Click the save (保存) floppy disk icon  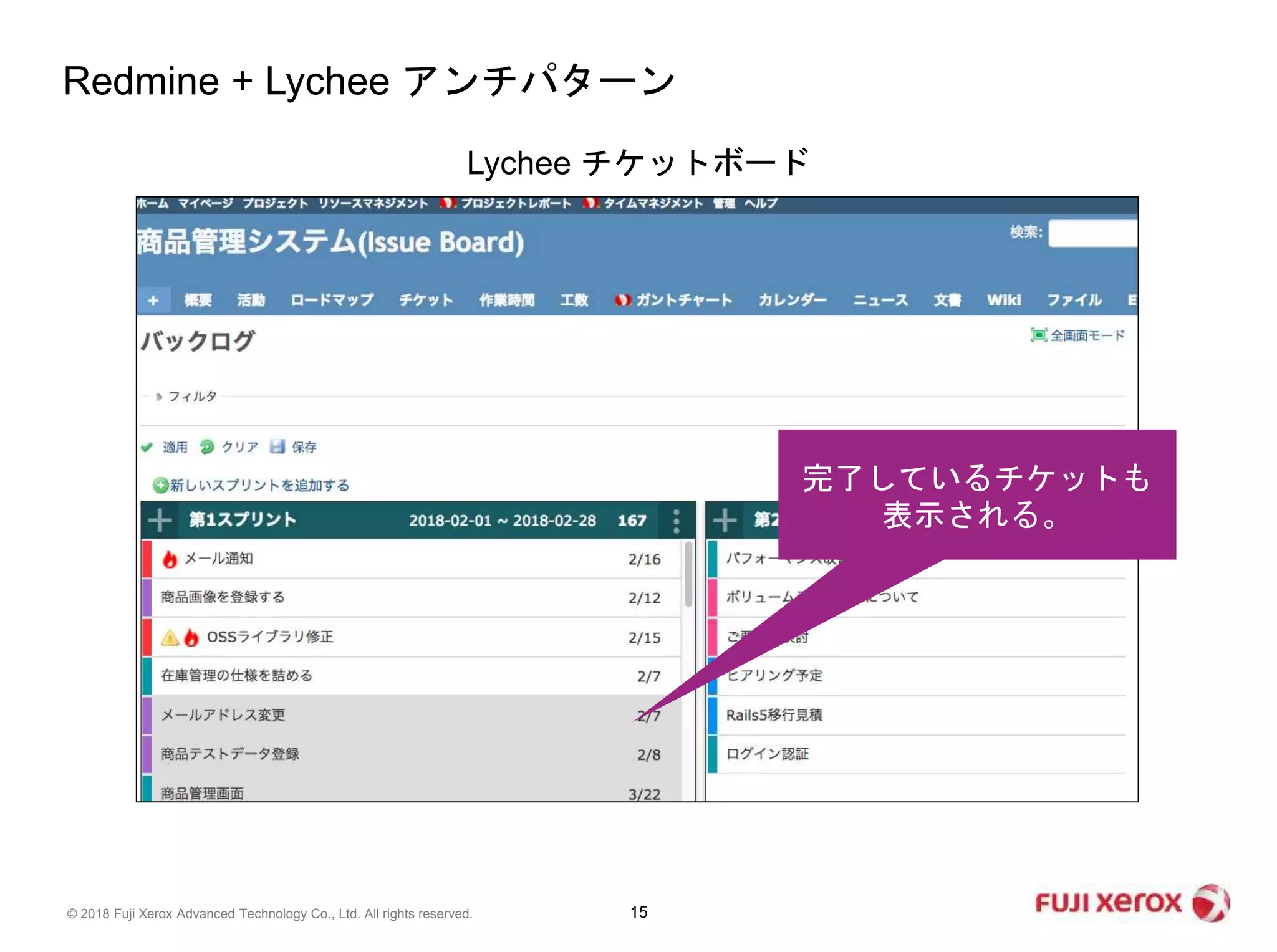277,447
